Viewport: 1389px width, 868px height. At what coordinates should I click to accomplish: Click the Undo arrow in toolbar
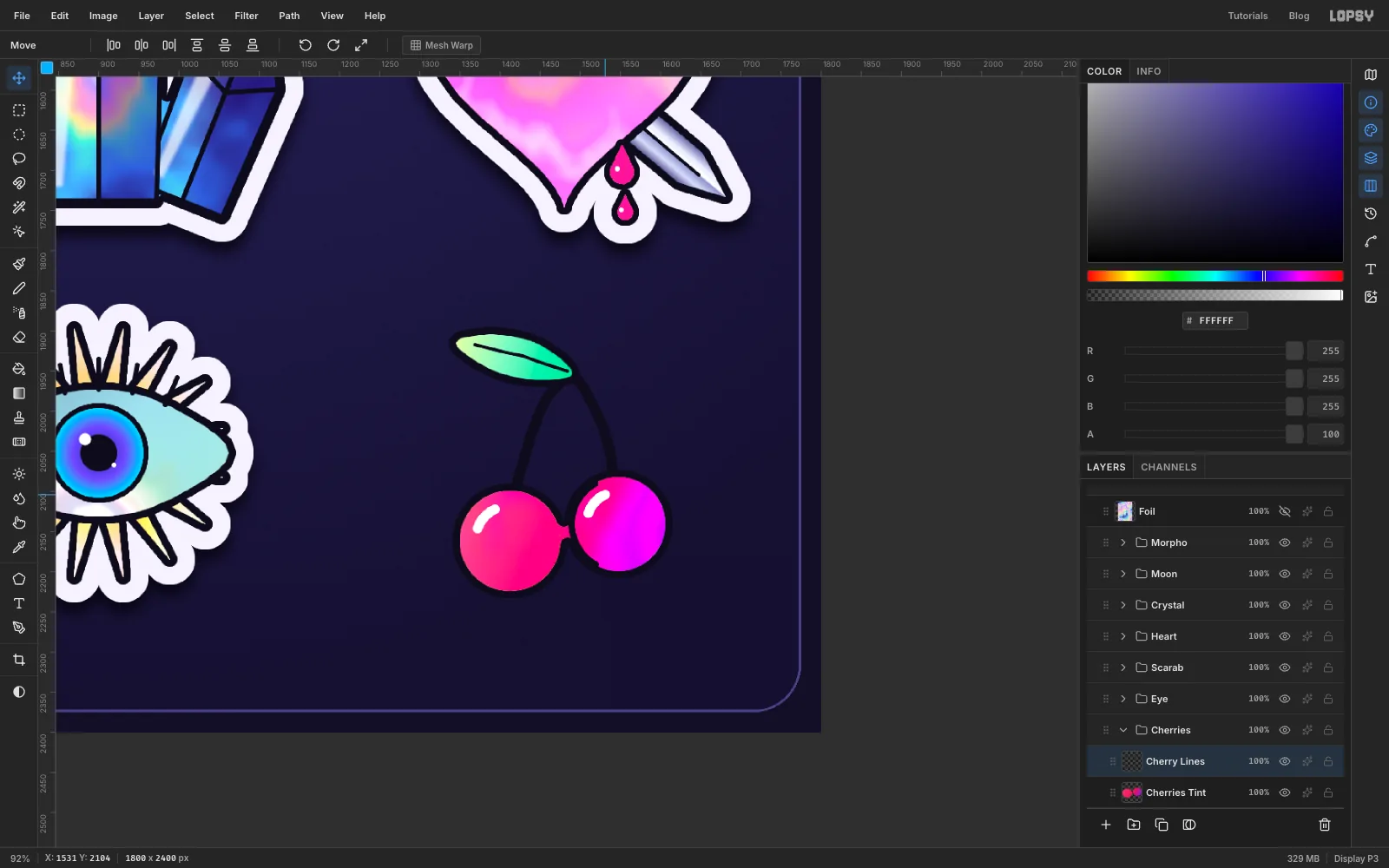[306, 45]
